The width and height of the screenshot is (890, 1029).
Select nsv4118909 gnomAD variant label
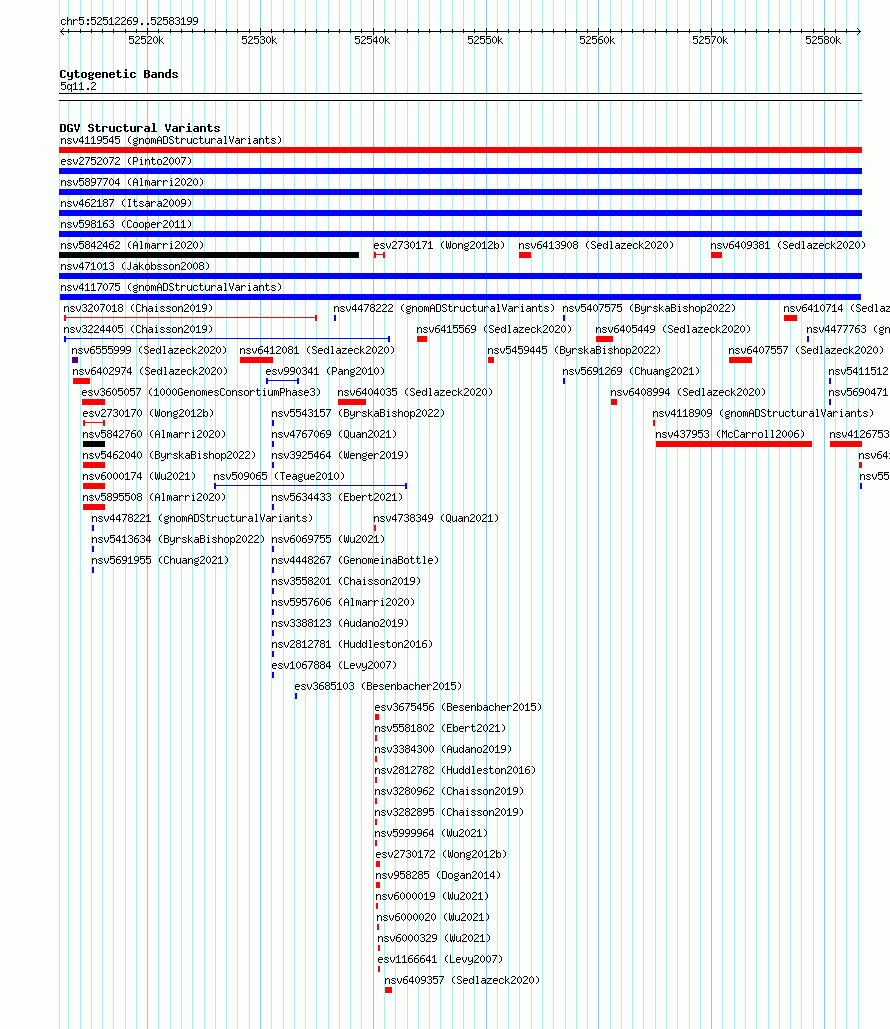point(763,413)
